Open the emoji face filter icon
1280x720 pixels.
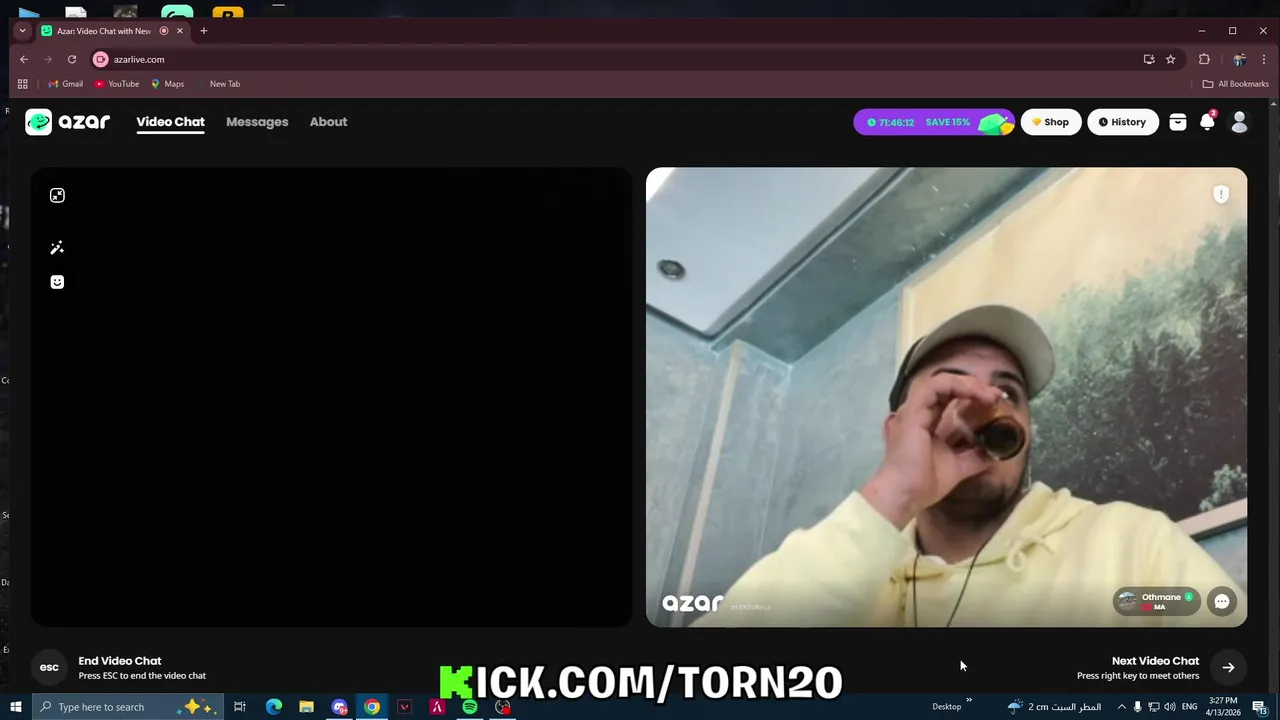pos(57,282)
